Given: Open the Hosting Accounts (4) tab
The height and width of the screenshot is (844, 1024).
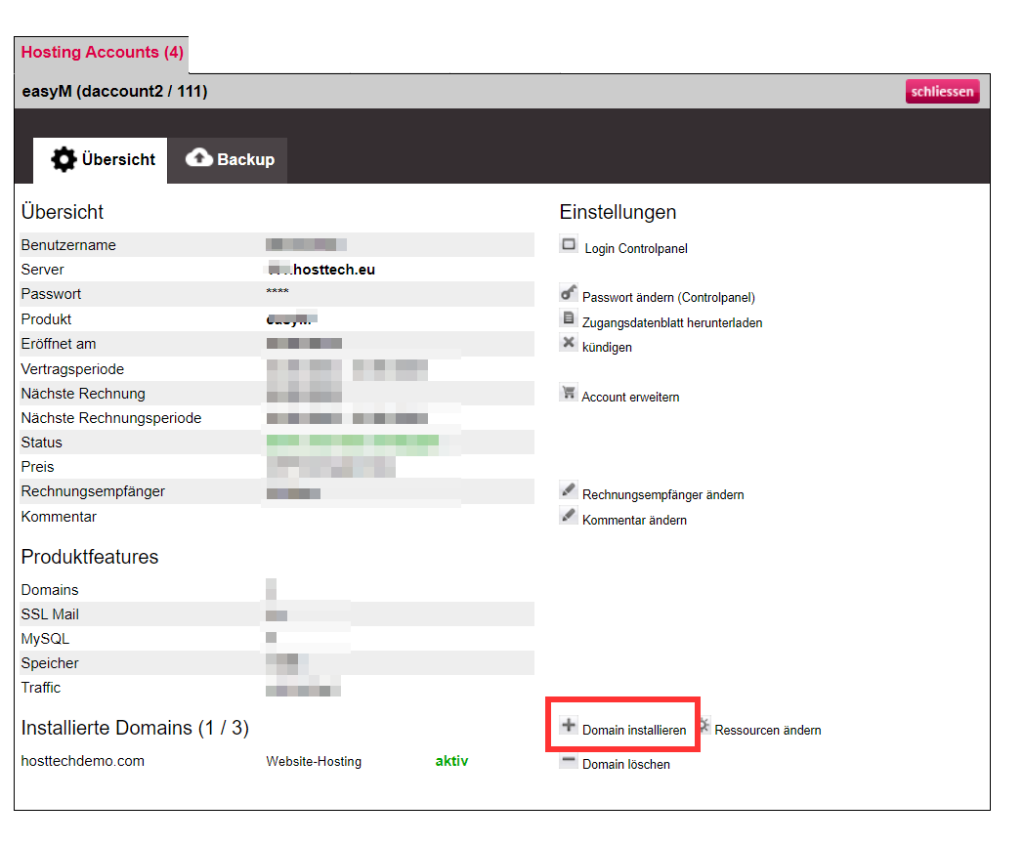Looking at the screenshot, I should point(102,52).
